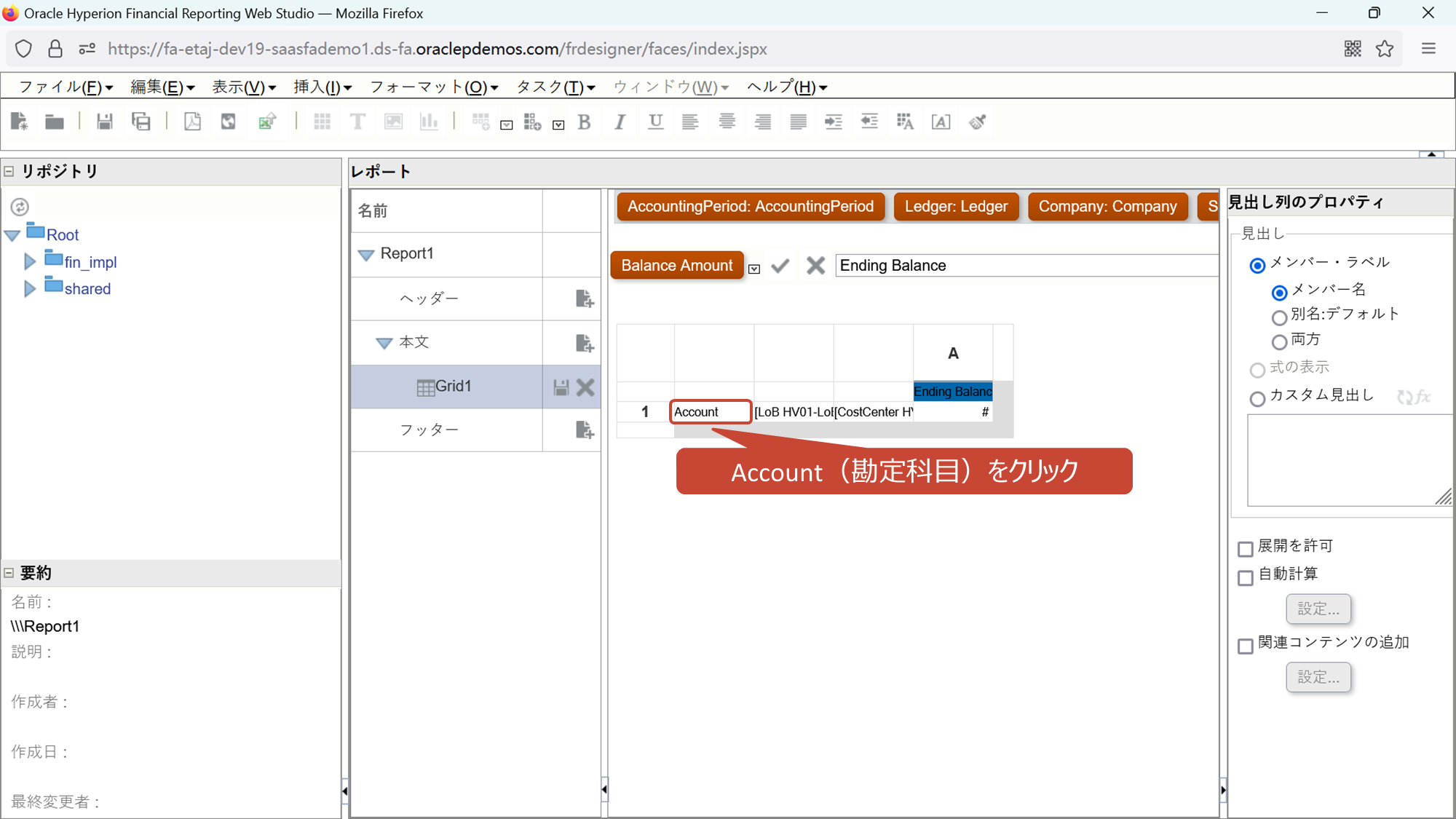Click the Account cell in the grid
This screenshot has height=819, width=1456.
tap(710, 412)
